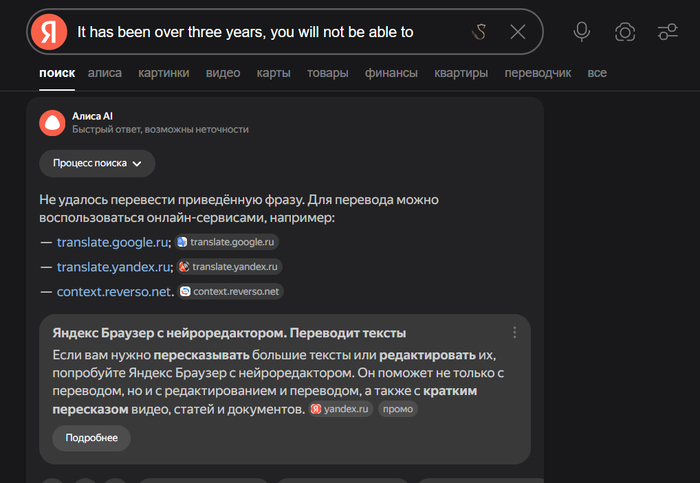
Task: Go to the алиса tab
Action: pos(105,74)
